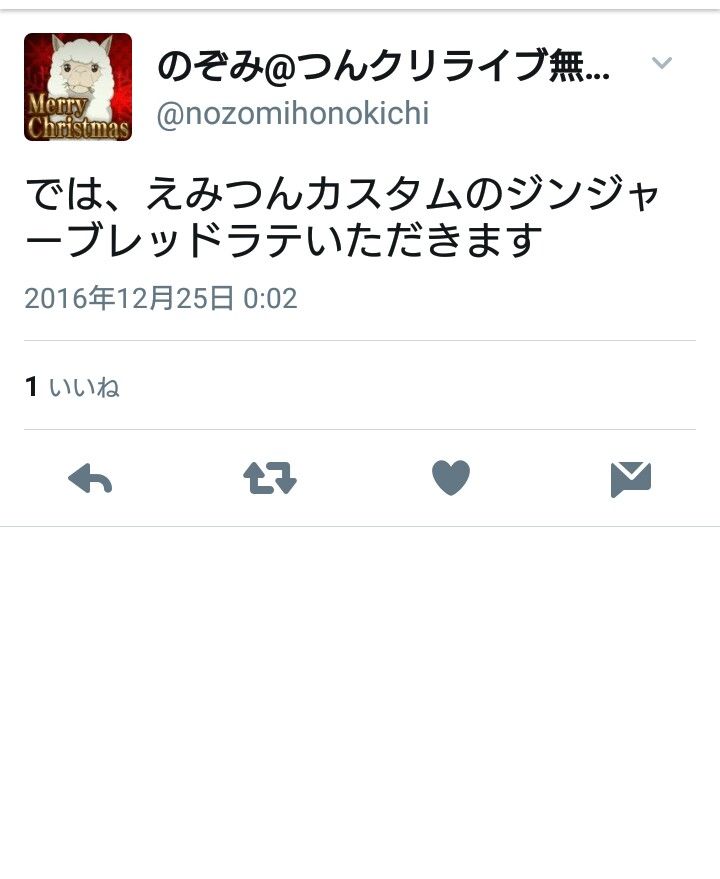720x879 pixels.
Task: Open the alpaca Merry Christmas profile picture
Action: coord(78,87)
